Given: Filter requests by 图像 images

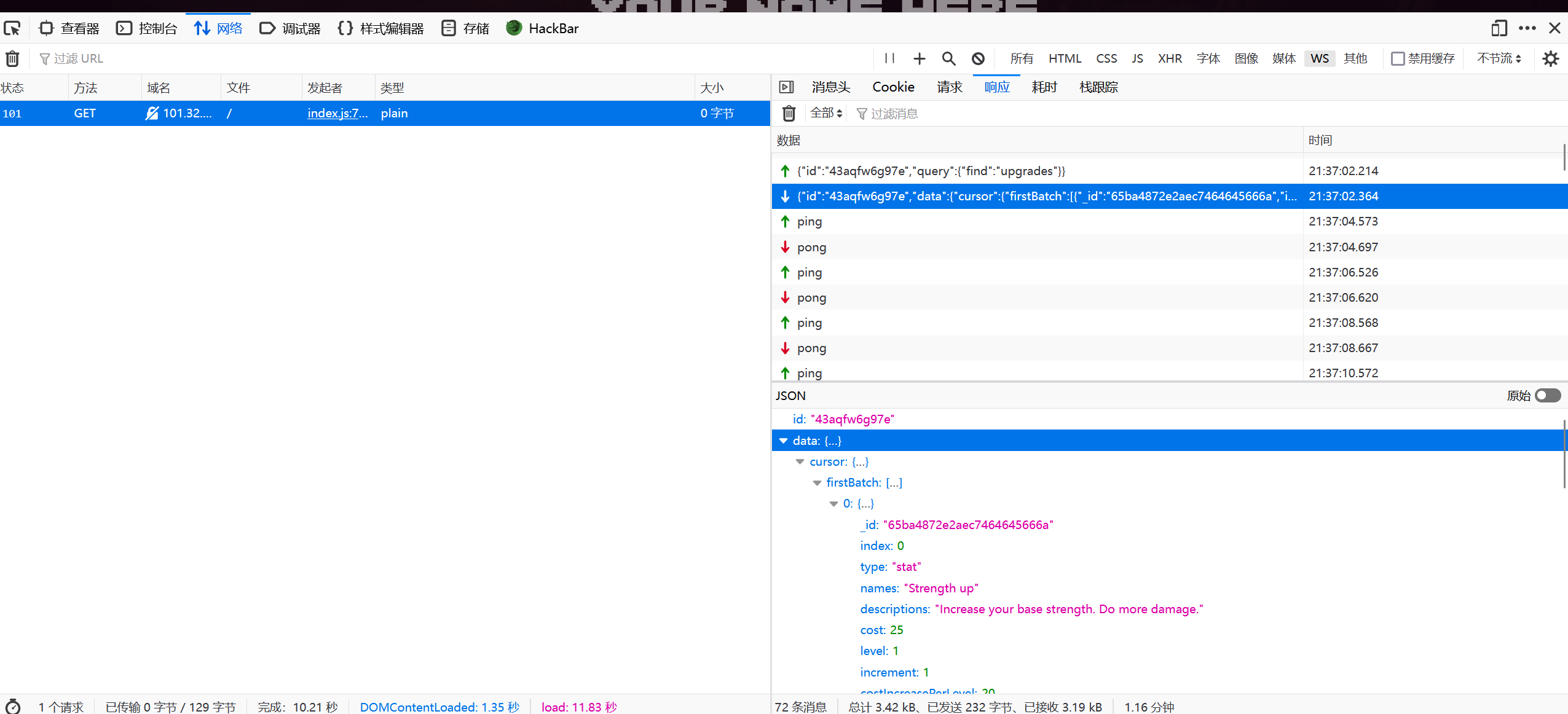Looking at the screenshot, I should click(1246, 58).
